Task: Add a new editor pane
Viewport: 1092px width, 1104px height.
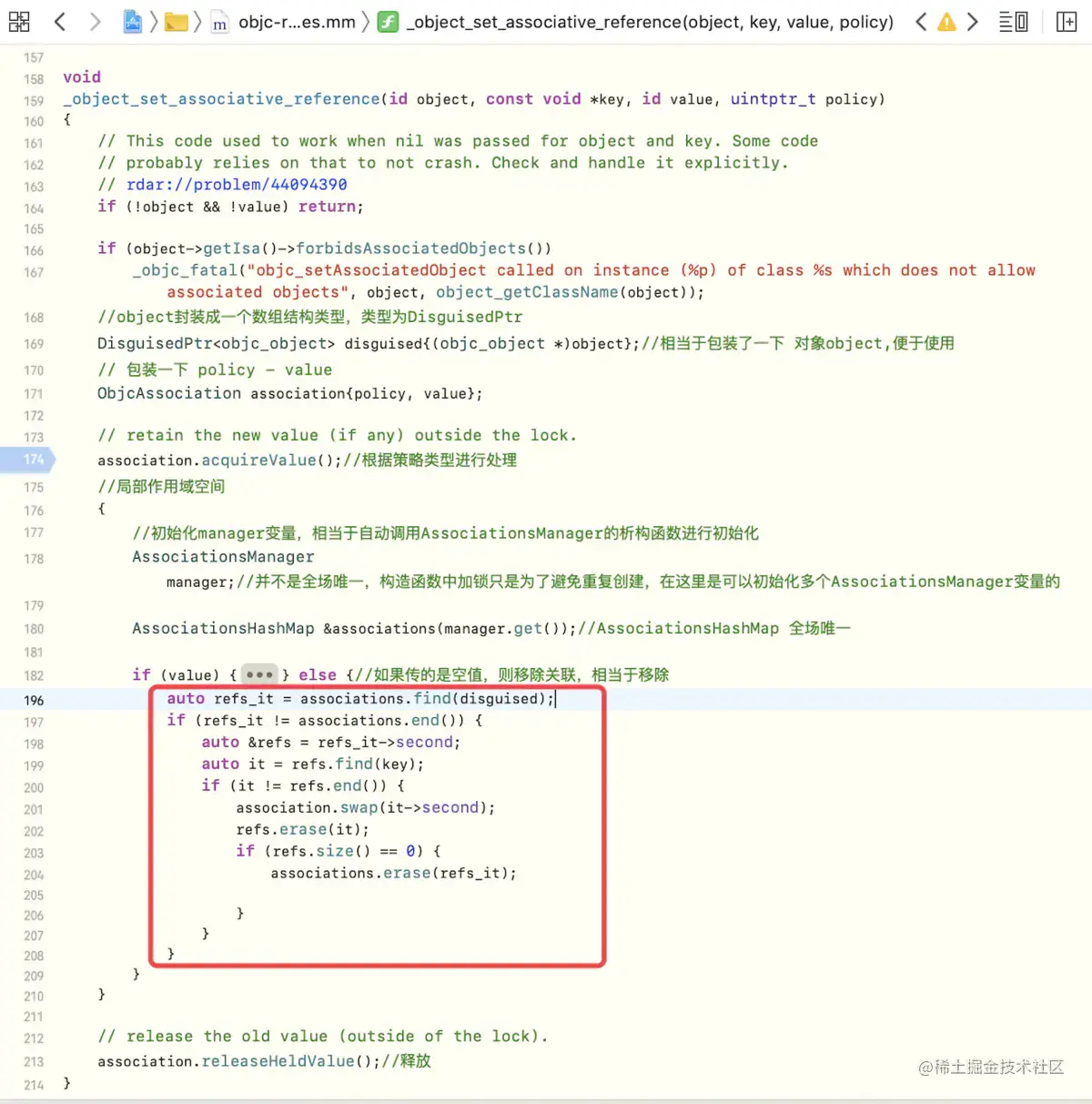Action: [x=1067, y=22]
